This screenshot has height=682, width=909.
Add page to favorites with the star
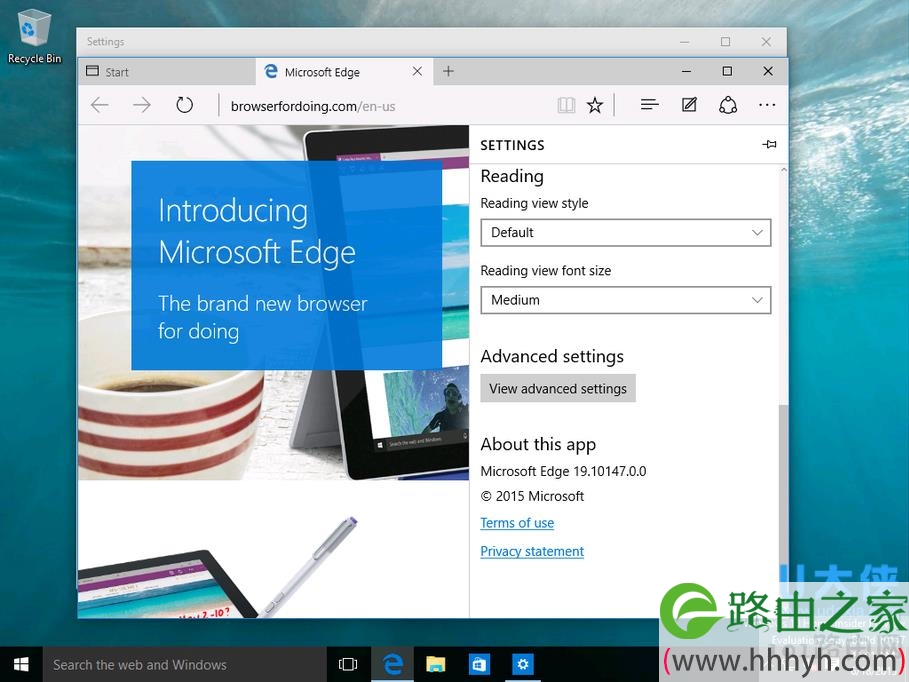pos(595,105)
